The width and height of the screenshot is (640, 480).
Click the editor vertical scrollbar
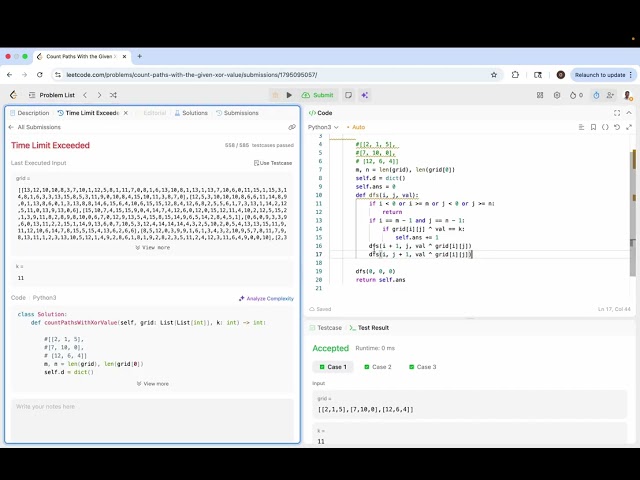[x=633, y=212]
